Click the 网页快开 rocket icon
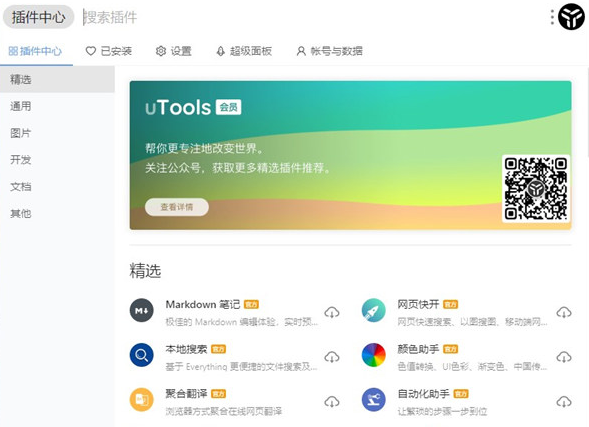The image size is (589, 427). (374, 311)
